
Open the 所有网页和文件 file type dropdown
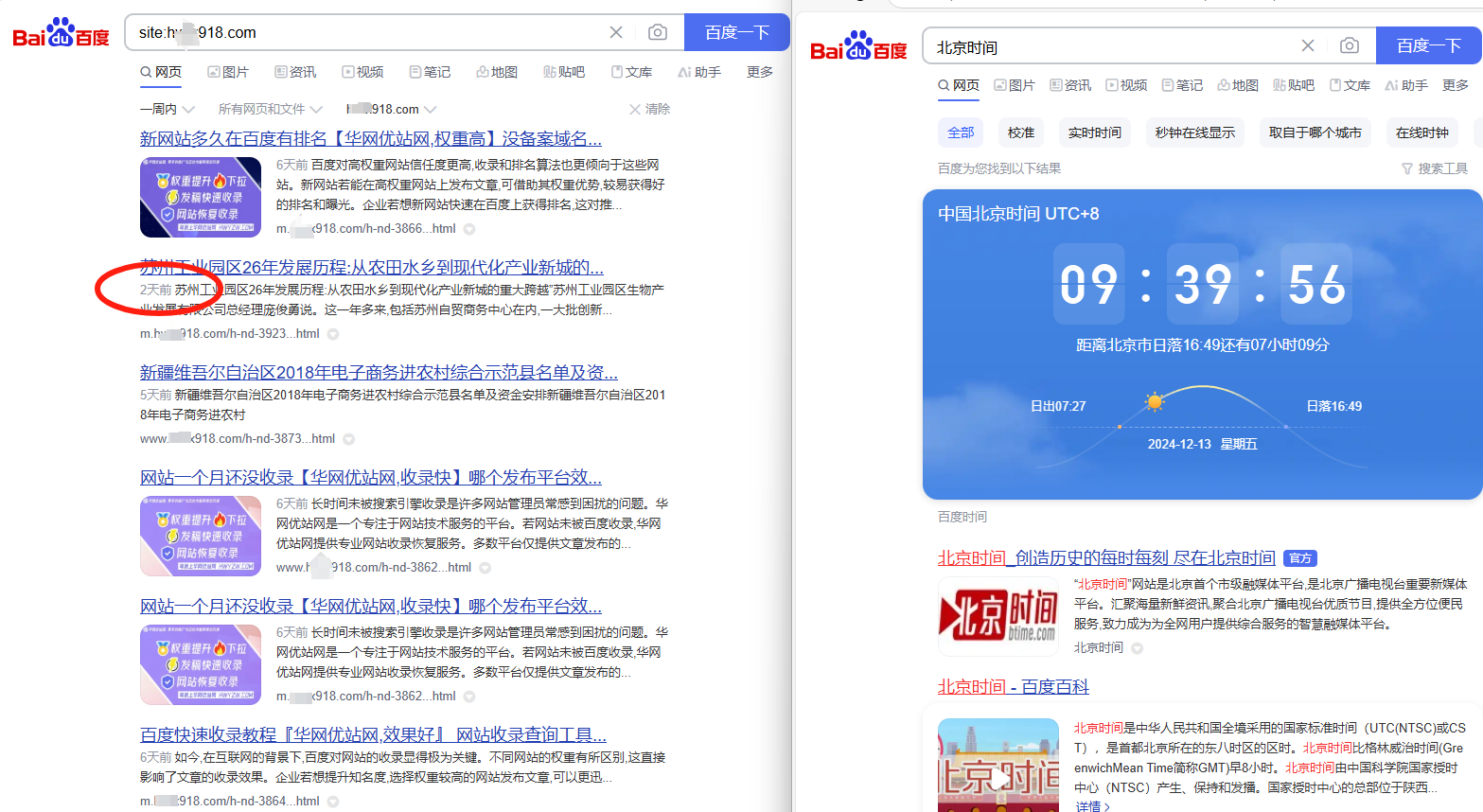(x=271, y=110)
